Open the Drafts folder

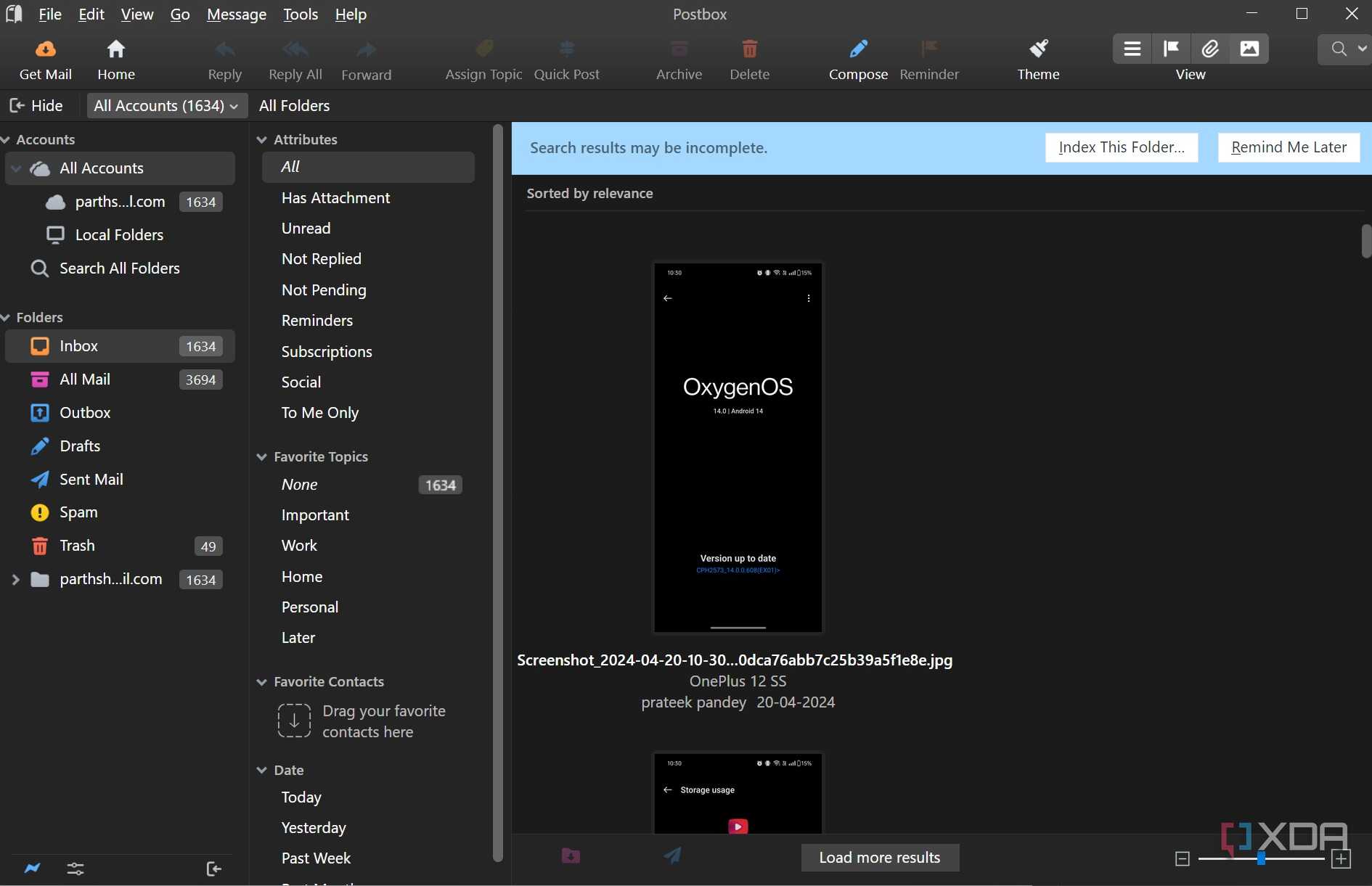[120, 446]
